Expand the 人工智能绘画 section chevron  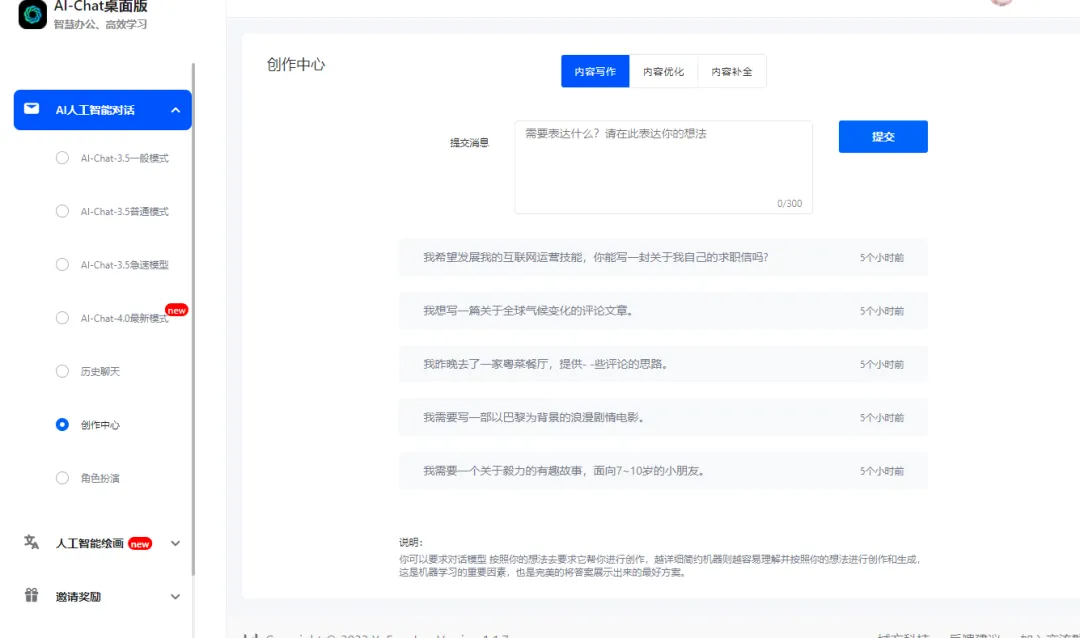click(175, 543)
